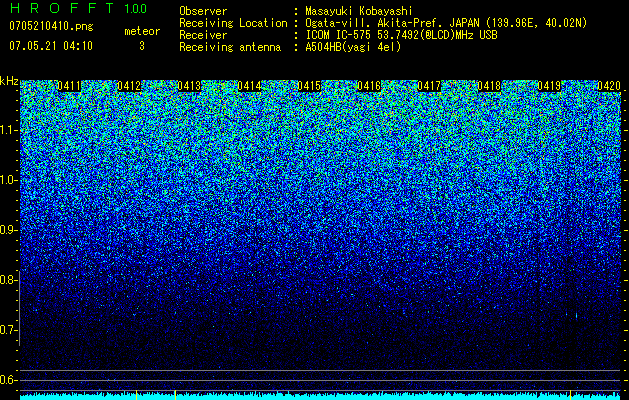Image resolution: width=629 pixels, height=400 pixels.
Task: Click the 0412 time marker
Action: point(129,86)
